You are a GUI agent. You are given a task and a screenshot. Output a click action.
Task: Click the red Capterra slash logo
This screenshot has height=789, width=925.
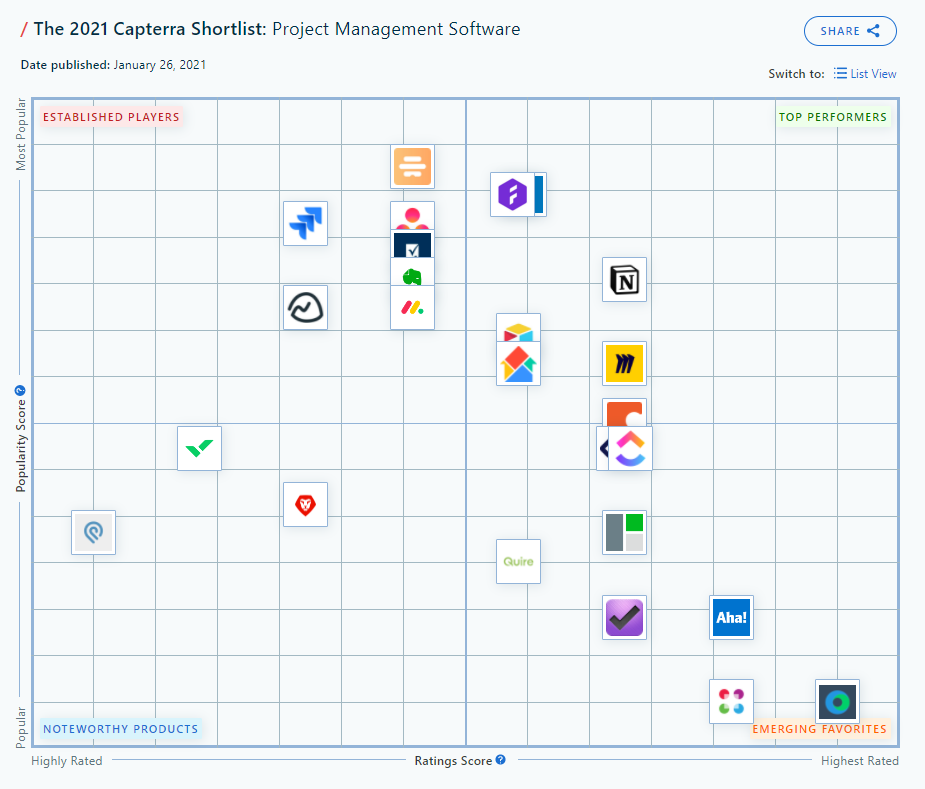[25, 29]
